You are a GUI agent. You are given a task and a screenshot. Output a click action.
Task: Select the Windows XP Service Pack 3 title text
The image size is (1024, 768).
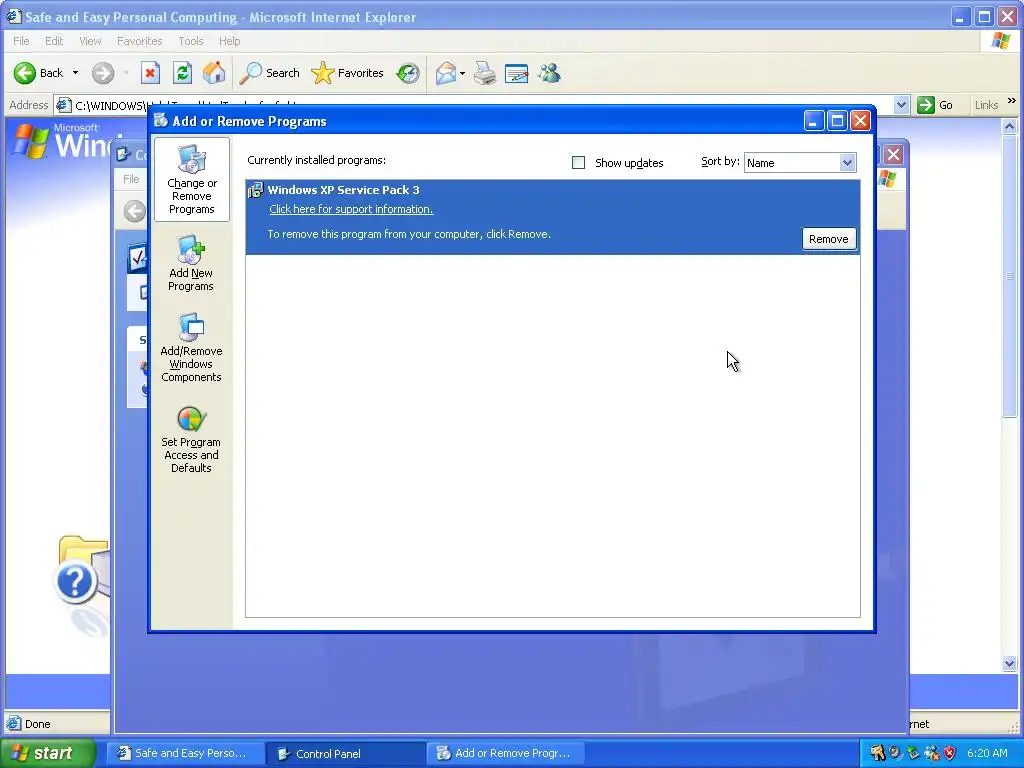[x=344, y=190]
